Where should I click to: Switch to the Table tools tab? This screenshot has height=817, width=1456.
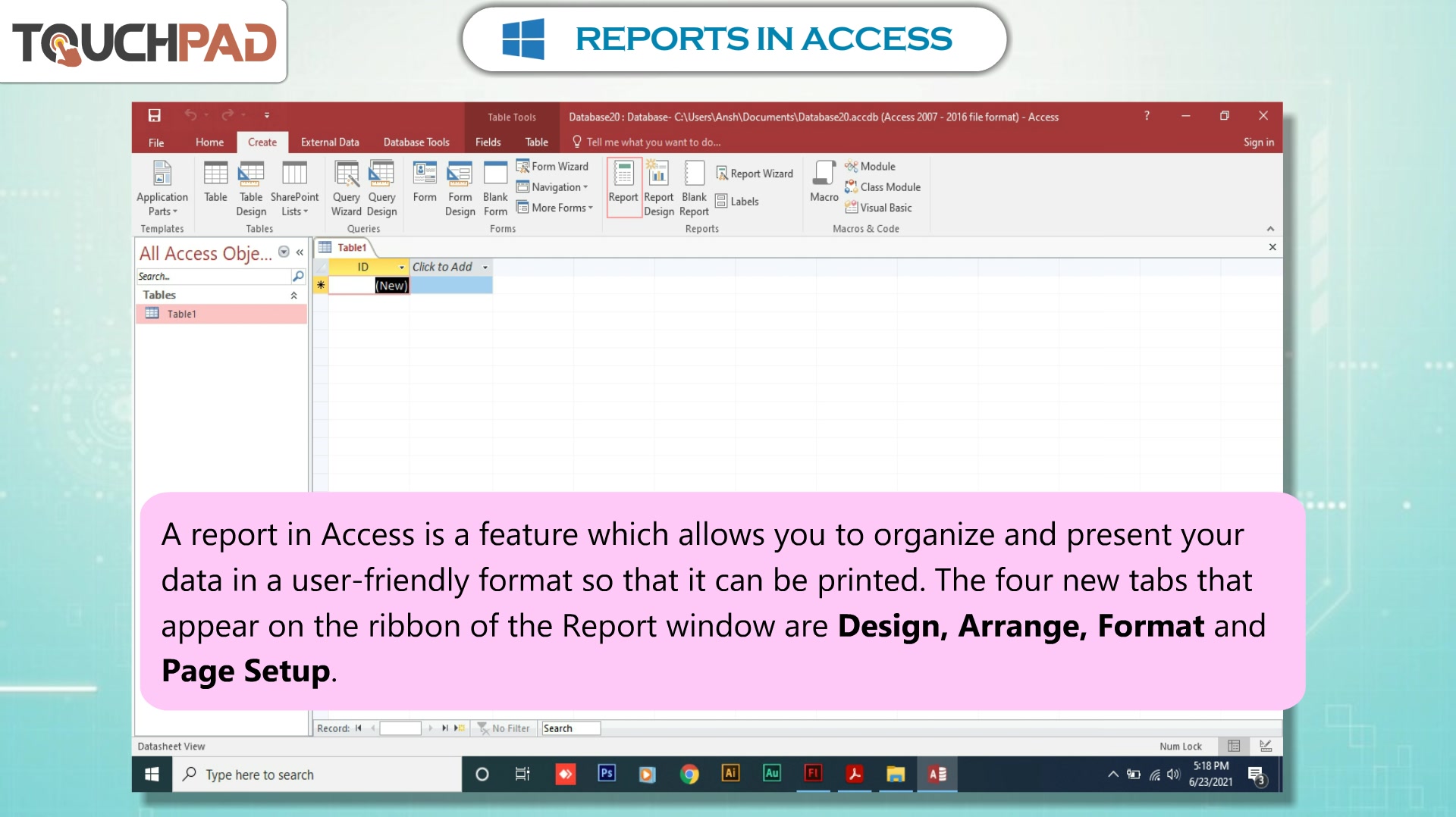pyautogui.click(x=537, y=142)
